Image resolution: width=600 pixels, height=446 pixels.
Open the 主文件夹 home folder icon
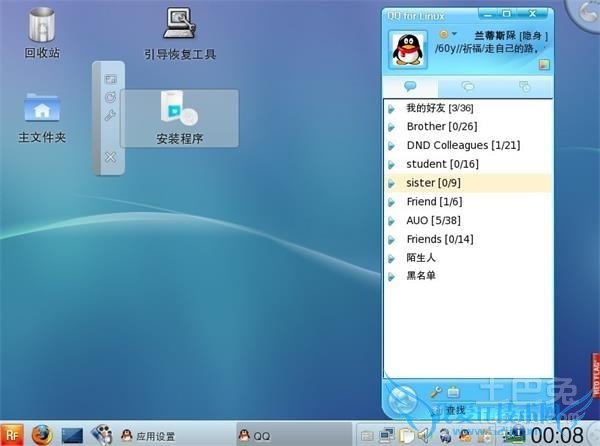pyautogui.click(x=42, y=118)
